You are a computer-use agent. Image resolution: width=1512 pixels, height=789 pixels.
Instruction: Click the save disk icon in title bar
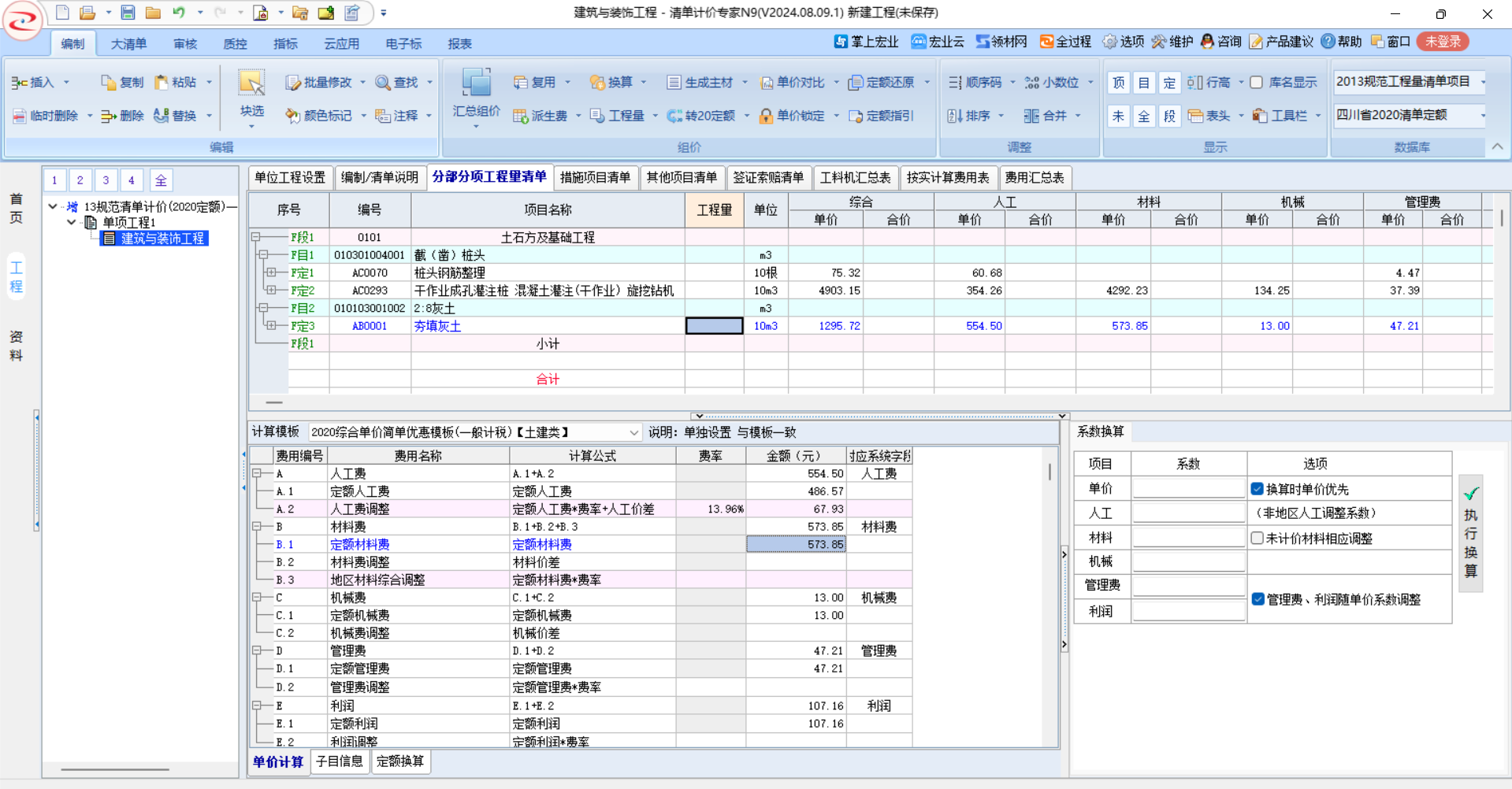pyautogui.click(x=128, y=13)
